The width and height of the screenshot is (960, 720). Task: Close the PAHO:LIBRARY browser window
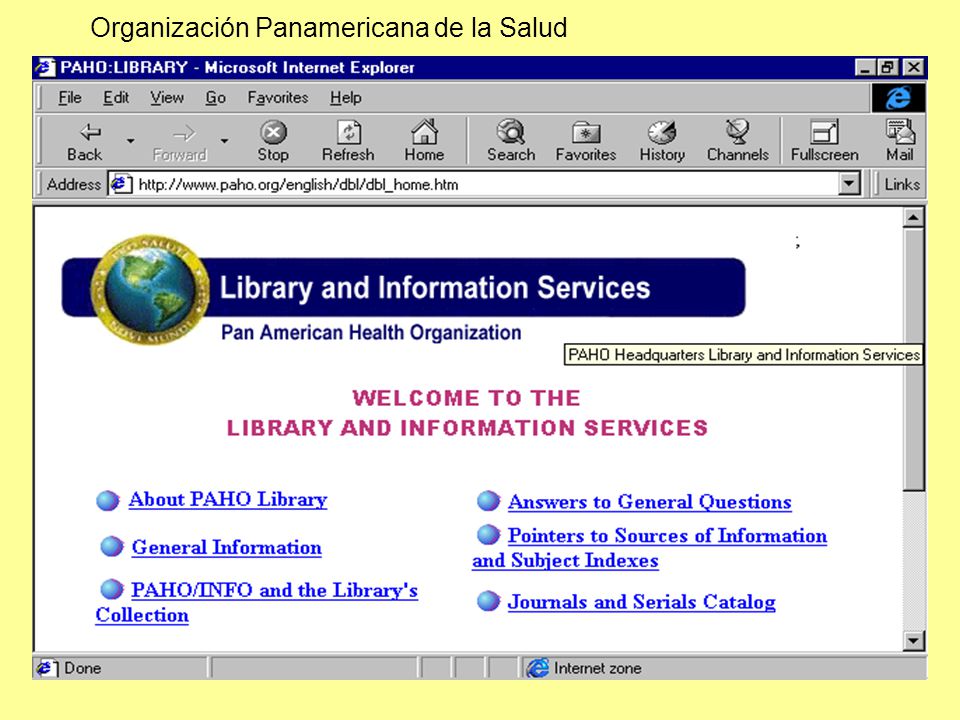point(913,67)
